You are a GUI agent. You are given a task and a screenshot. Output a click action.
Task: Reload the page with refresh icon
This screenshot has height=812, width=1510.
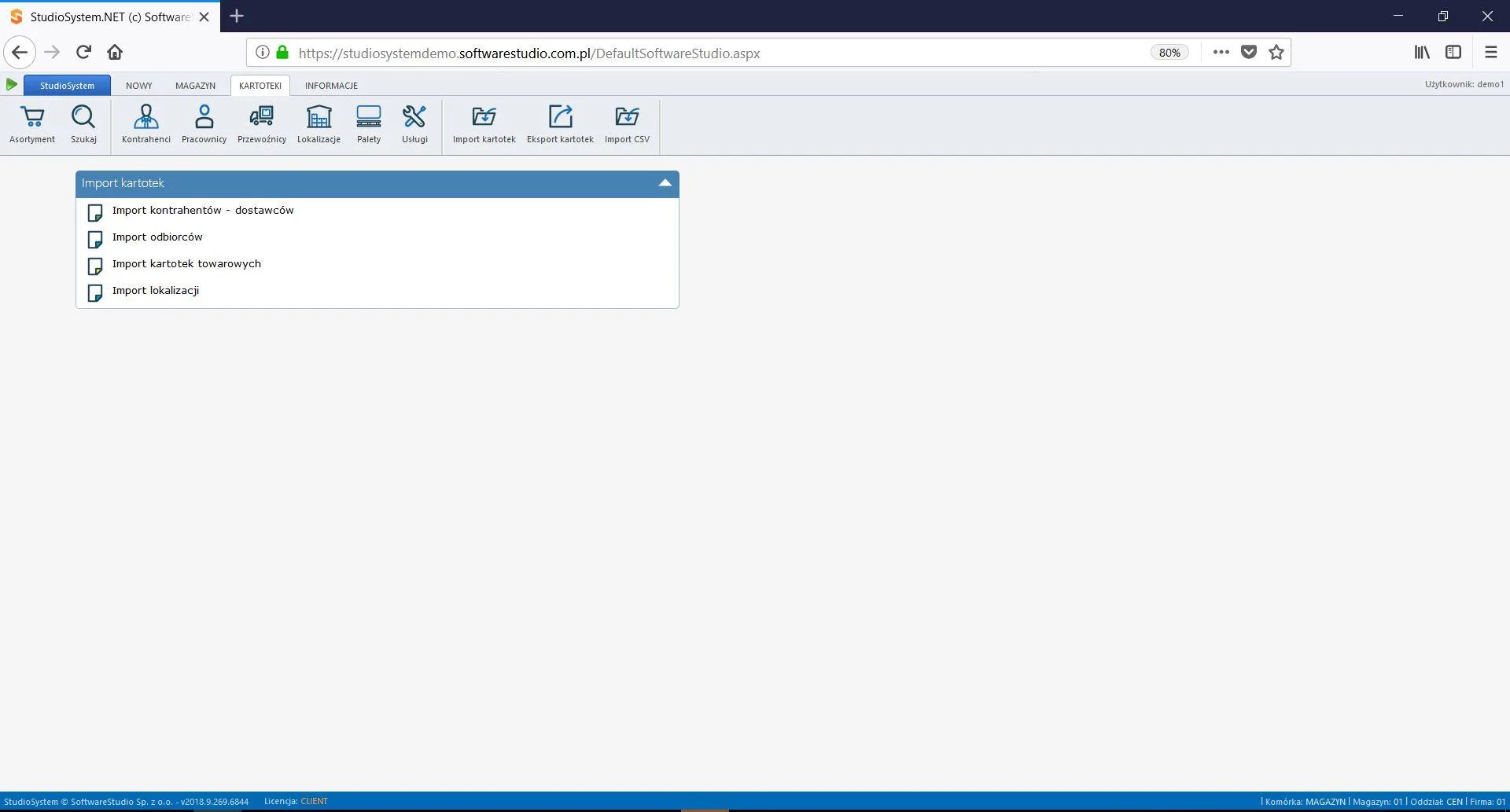[x=83, y=52]
